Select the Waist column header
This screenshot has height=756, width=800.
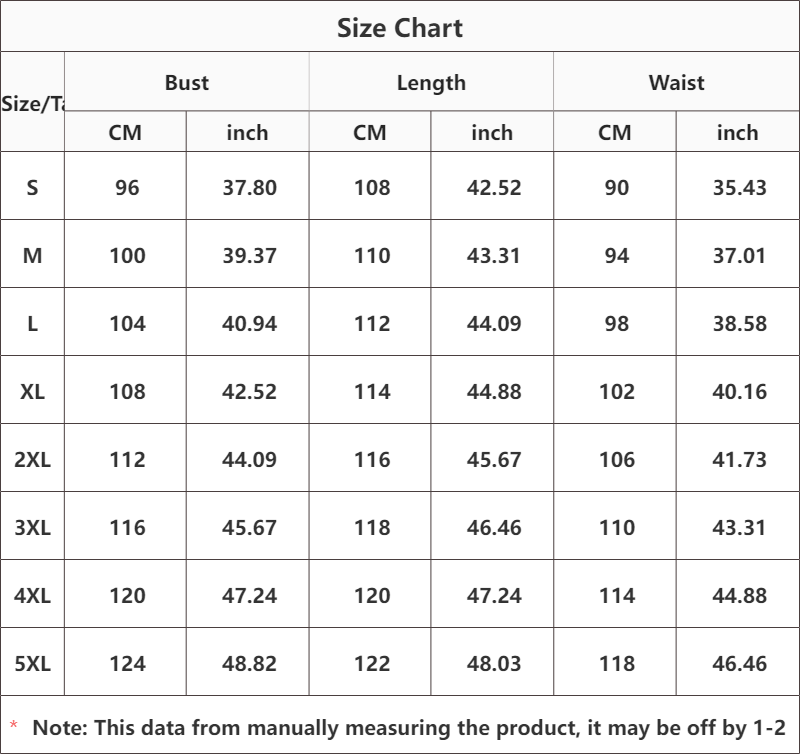677,83
